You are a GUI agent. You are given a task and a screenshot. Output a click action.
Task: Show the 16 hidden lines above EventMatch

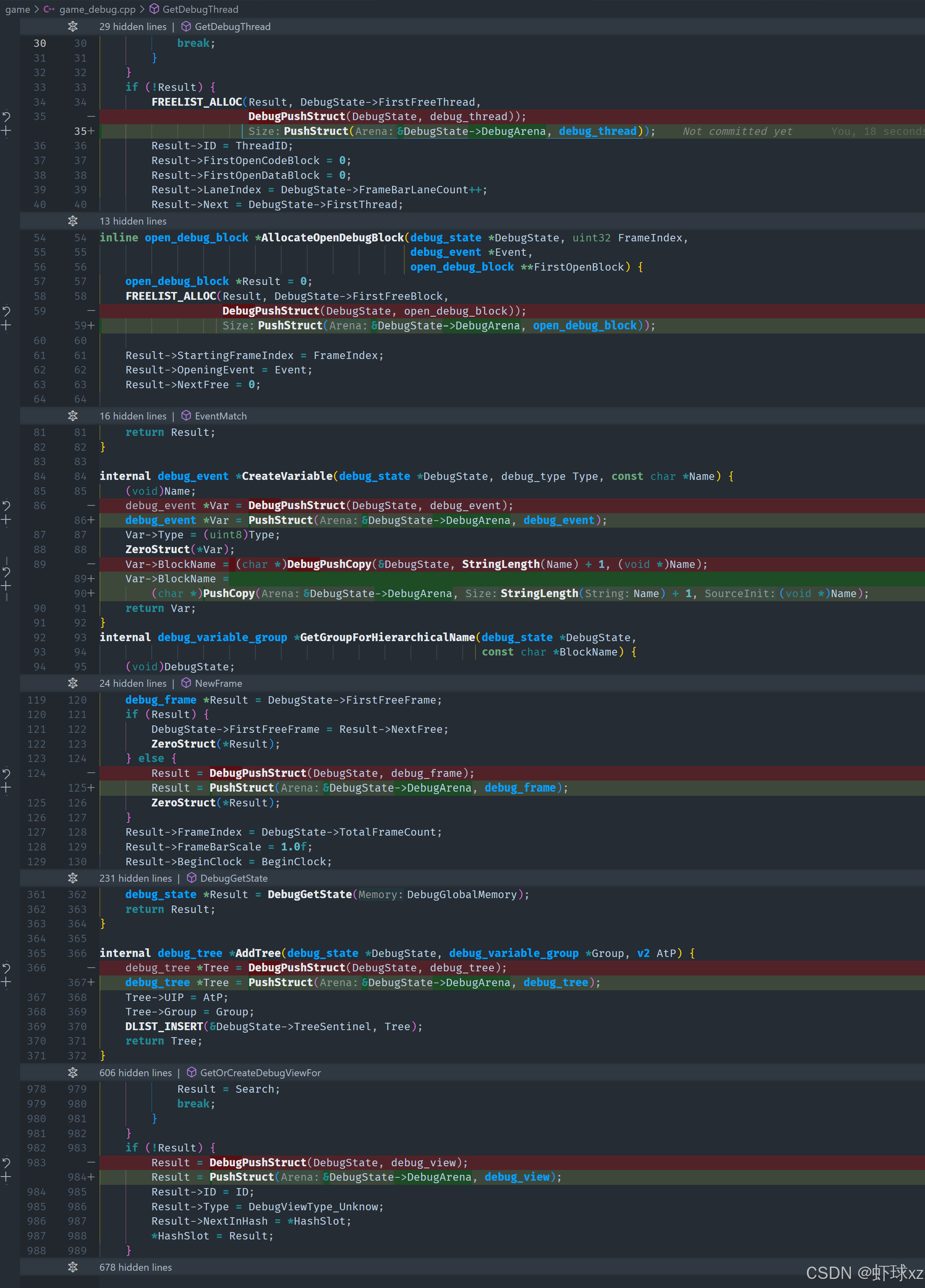(x=73, y=416)
